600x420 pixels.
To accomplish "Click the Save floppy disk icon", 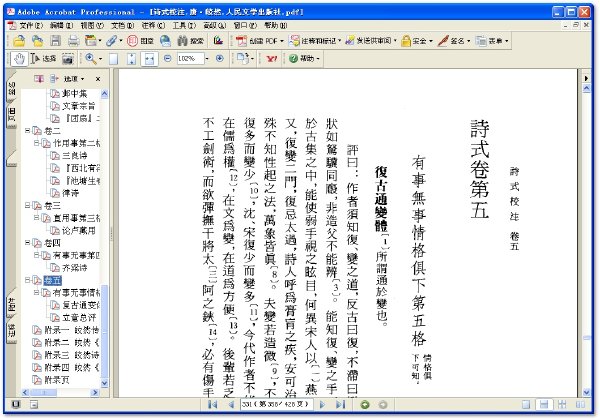I will click(x=55, y=41).
